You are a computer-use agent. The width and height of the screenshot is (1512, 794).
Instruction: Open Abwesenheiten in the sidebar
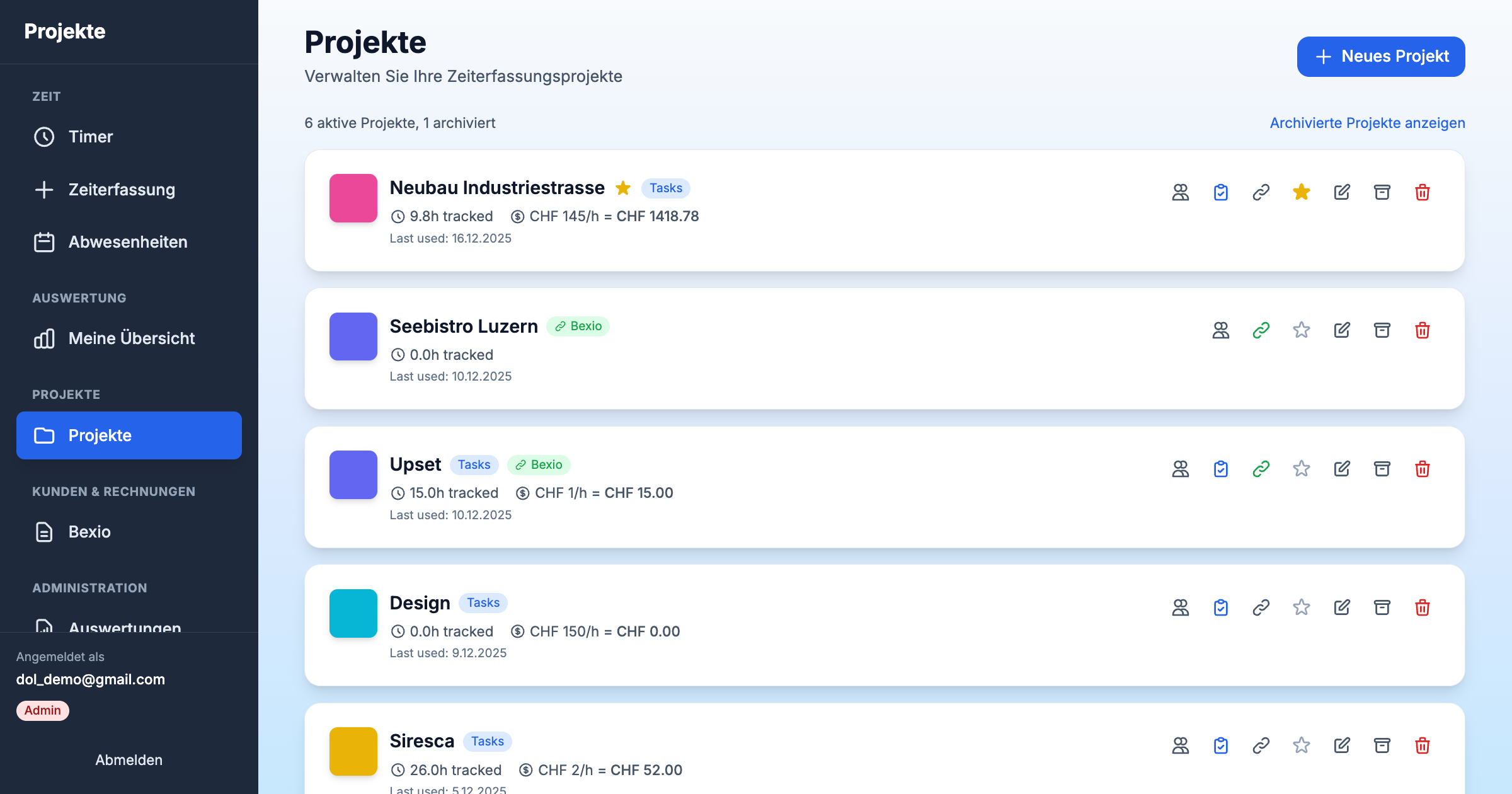coord(127,242)
